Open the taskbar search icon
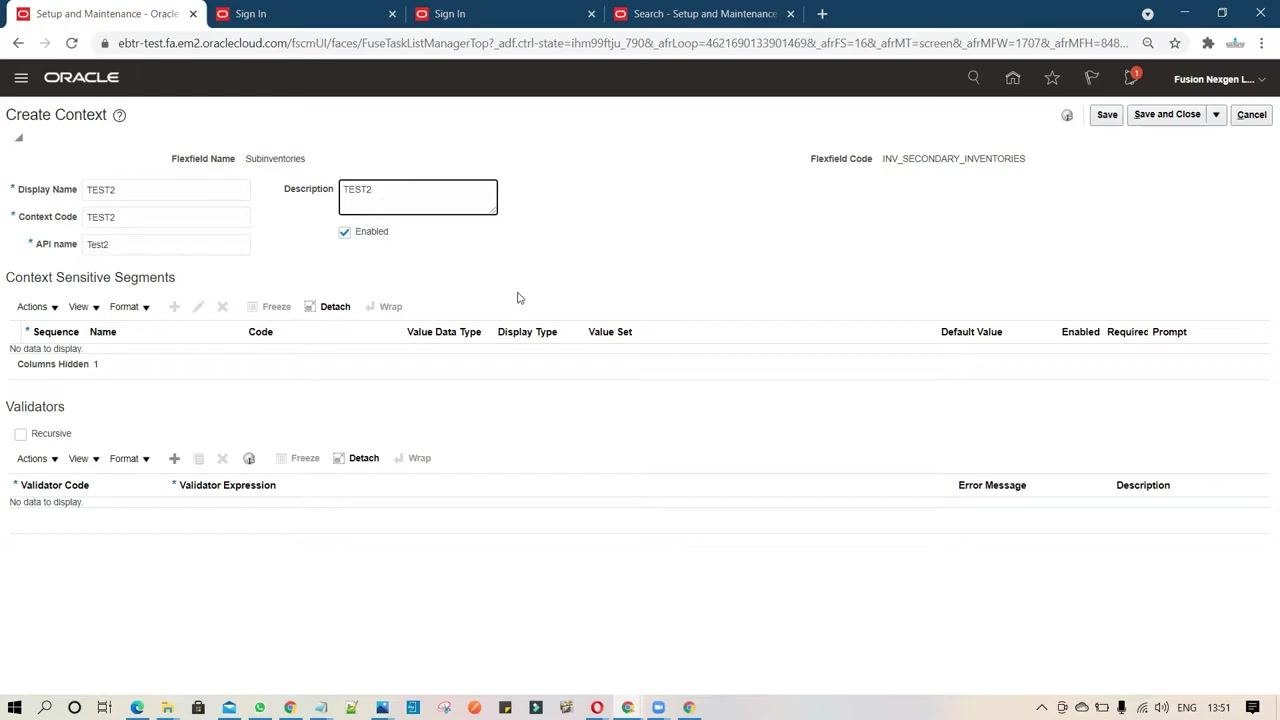The width and height of the screenshot is (1280, 720). coord(45,708)
